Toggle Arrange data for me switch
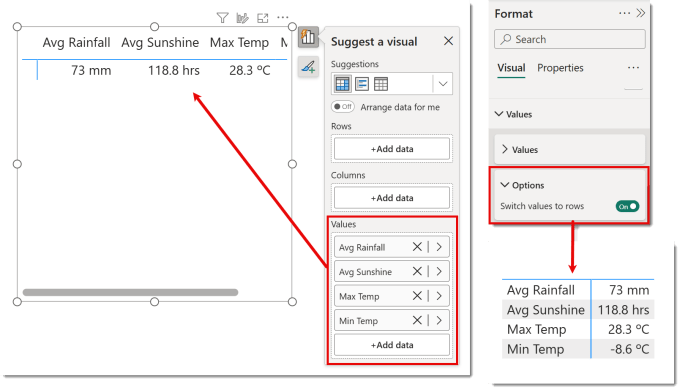Image resolution: width=680 pixels, height=390 pixels. click(343, 107)
